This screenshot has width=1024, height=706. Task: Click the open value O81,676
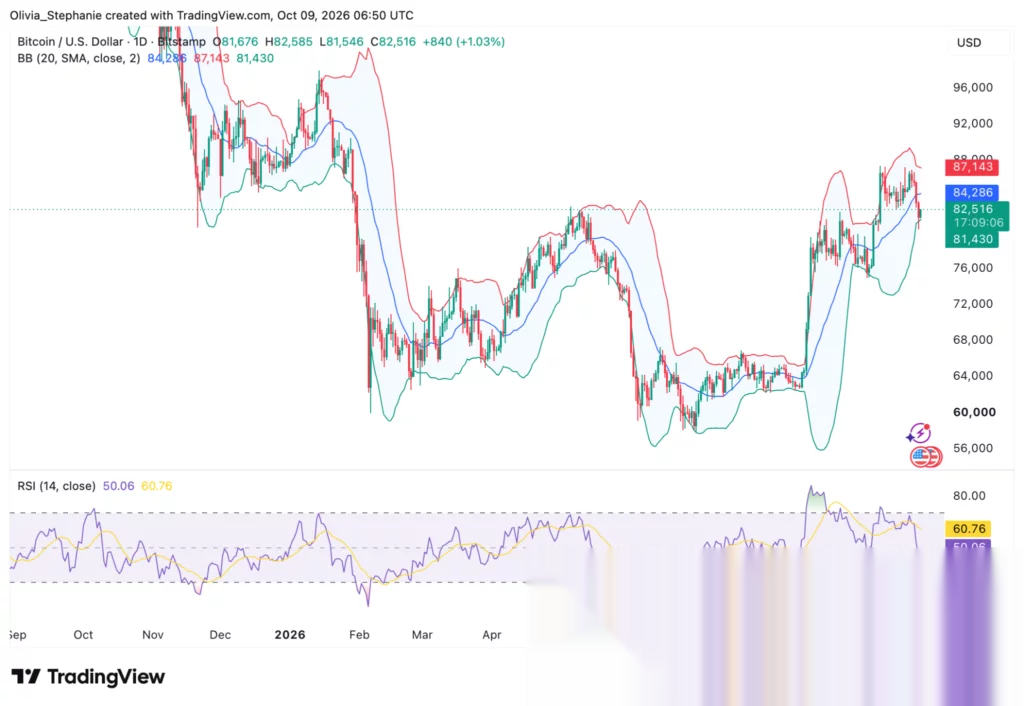(x=235, y=42)
